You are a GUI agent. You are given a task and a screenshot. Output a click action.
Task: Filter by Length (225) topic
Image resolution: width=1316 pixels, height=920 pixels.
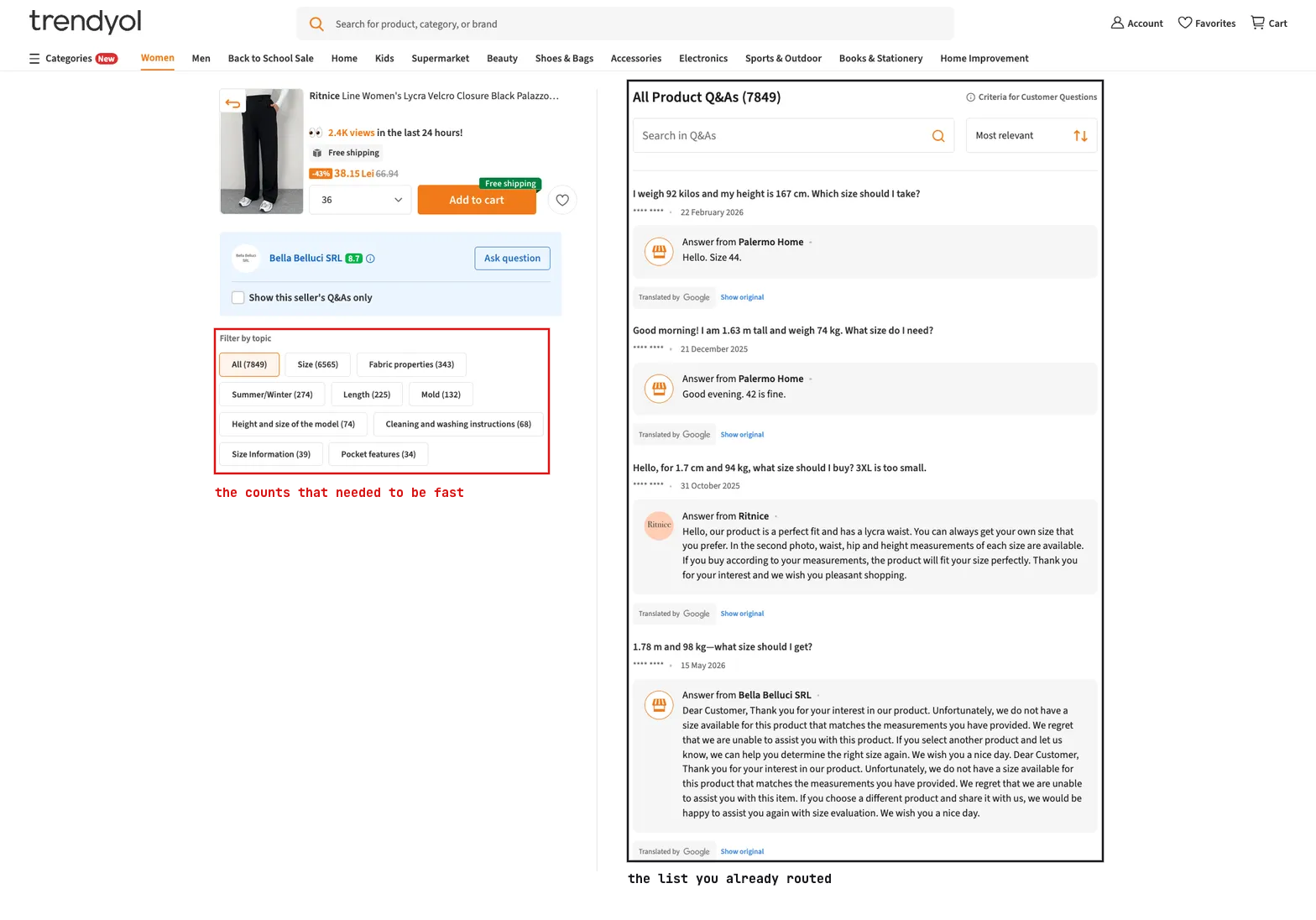(367, 395)
